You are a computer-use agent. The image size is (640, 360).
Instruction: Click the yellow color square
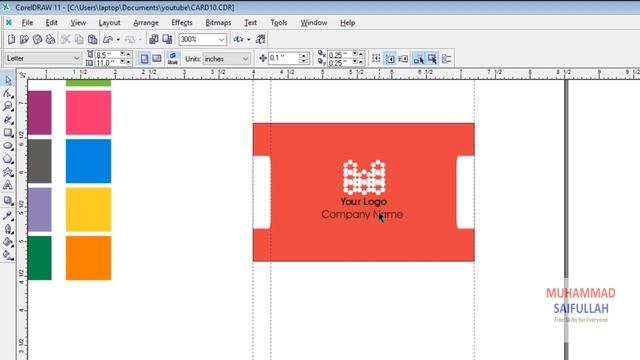tap(88, 209)
